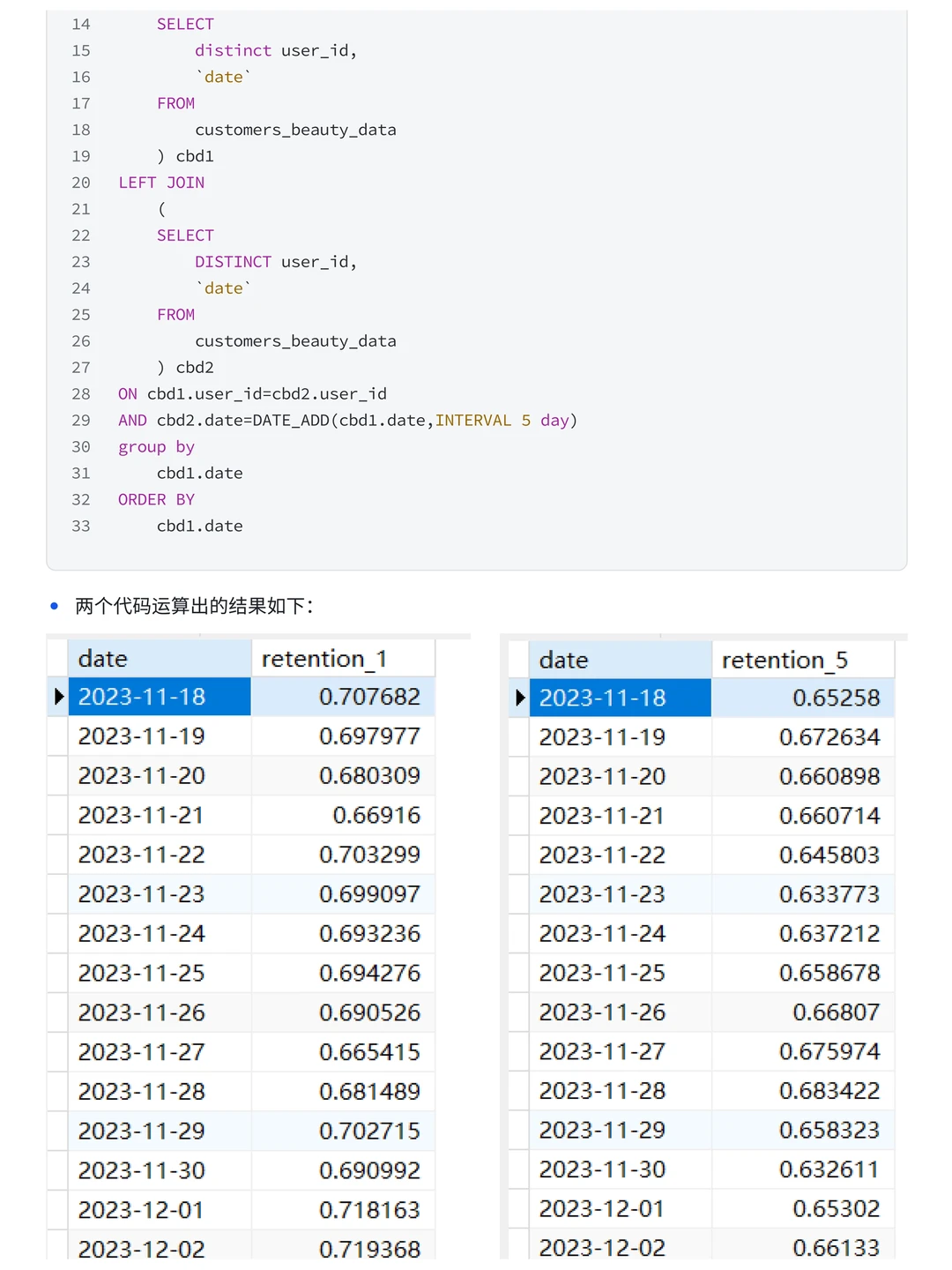
Task: Select 2023-11-21 in the retention_1 table
Action: [160, 815]
